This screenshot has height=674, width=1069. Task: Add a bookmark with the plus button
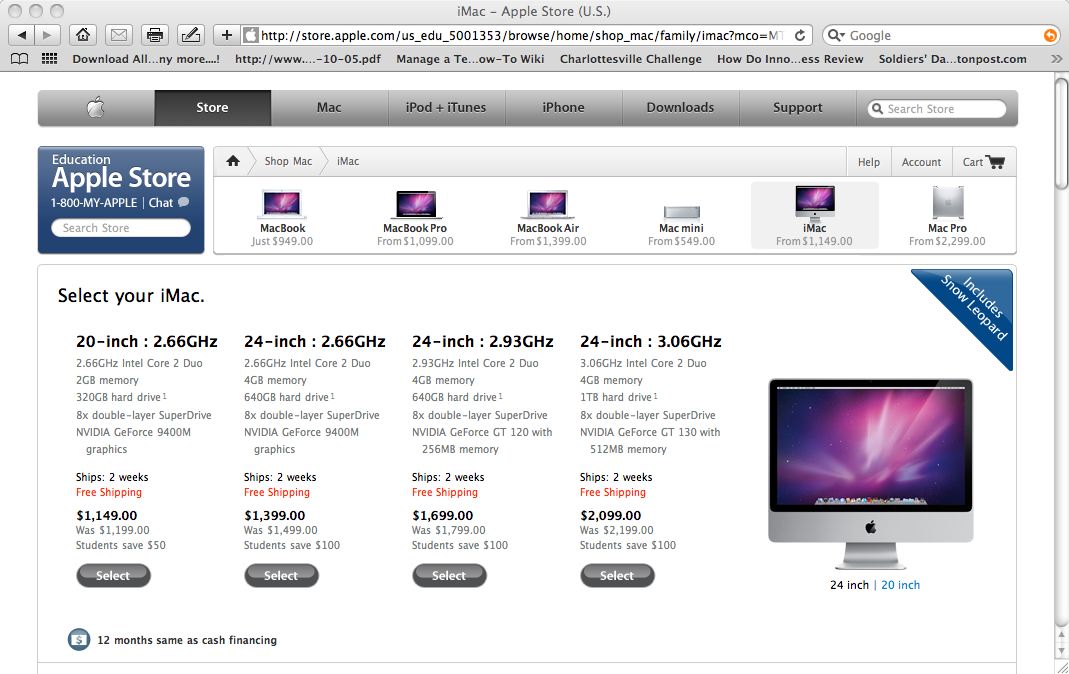[x=227, y=35]
